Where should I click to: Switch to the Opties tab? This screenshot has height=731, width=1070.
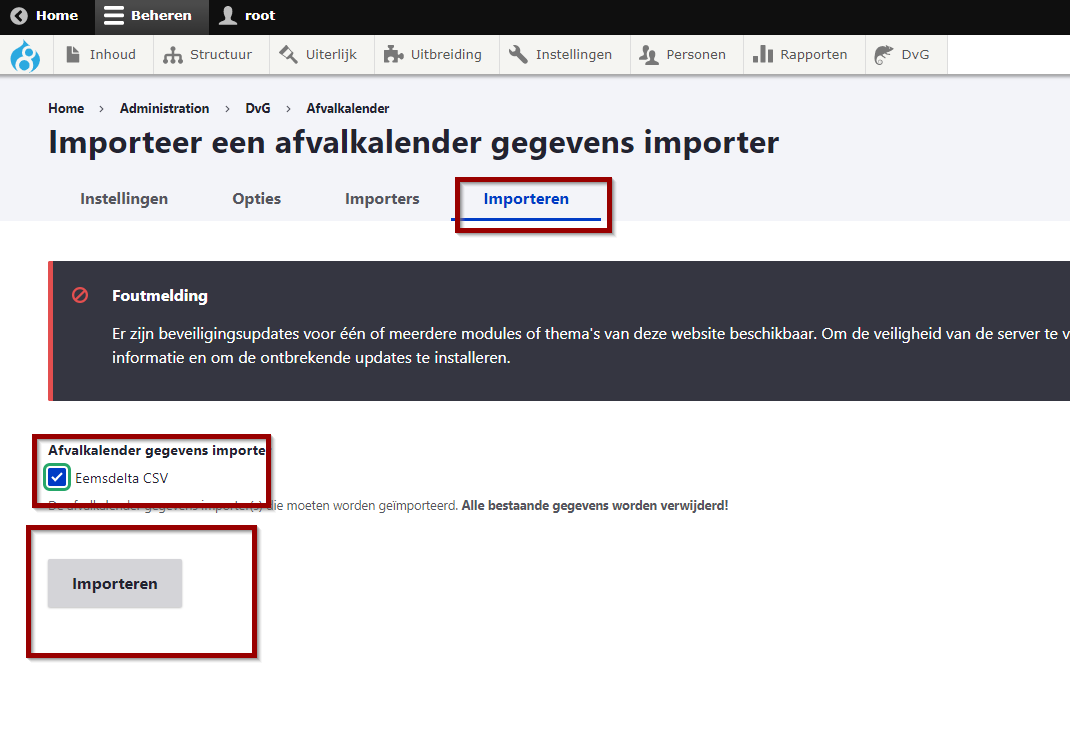click(x=257, y=199)
